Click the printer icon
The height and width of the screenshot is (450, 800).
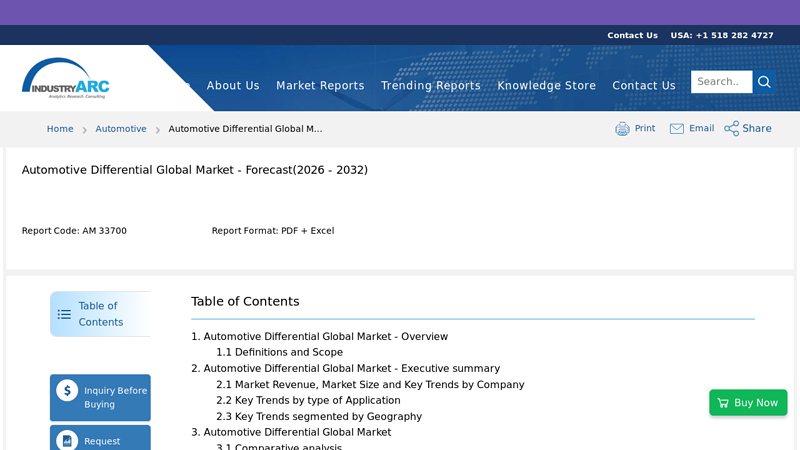(622, 129)
